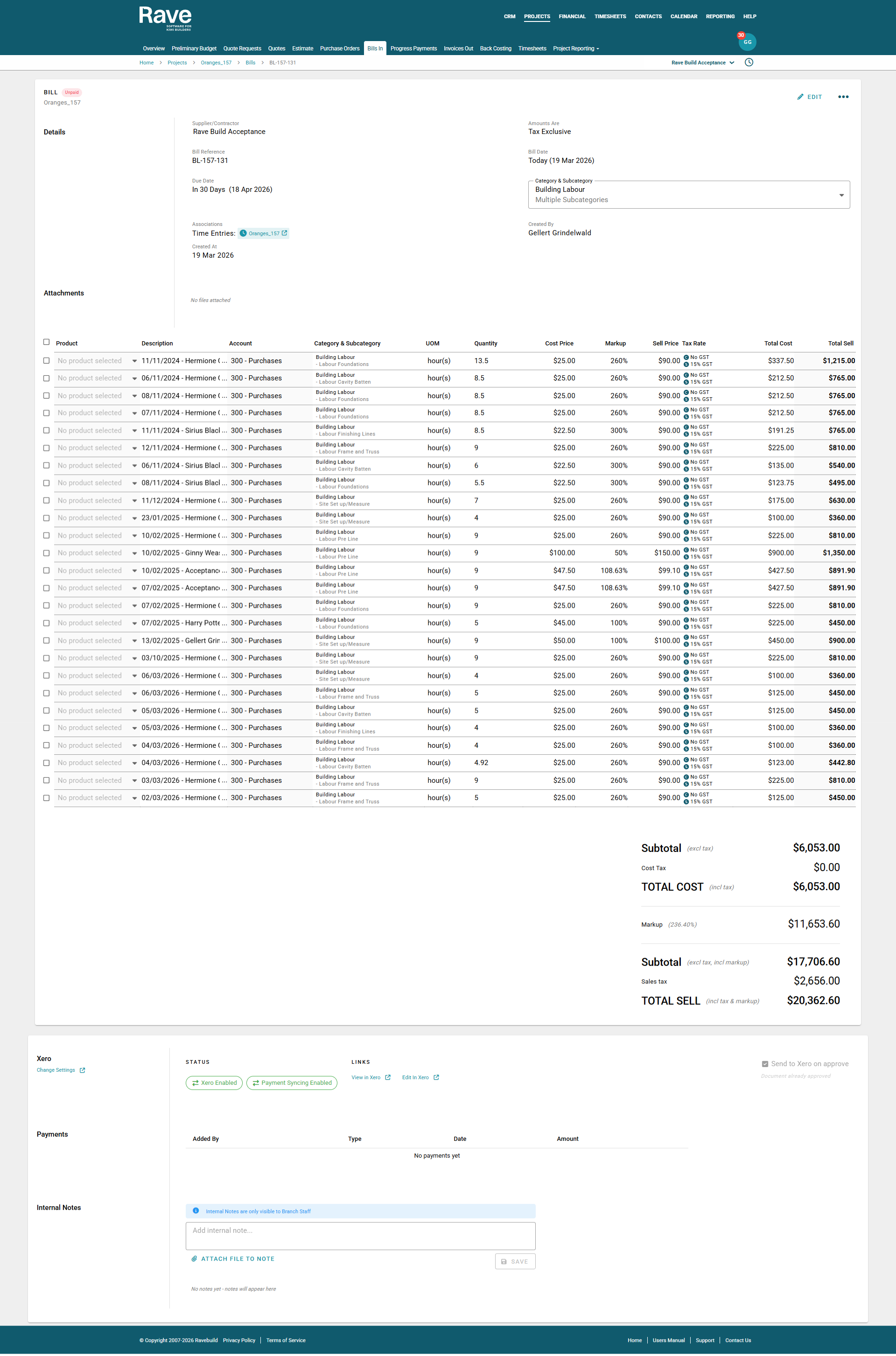Click the paperclip Attach File to Note icon
This screenshot has height=1356, width=896.
[194, 1258]
